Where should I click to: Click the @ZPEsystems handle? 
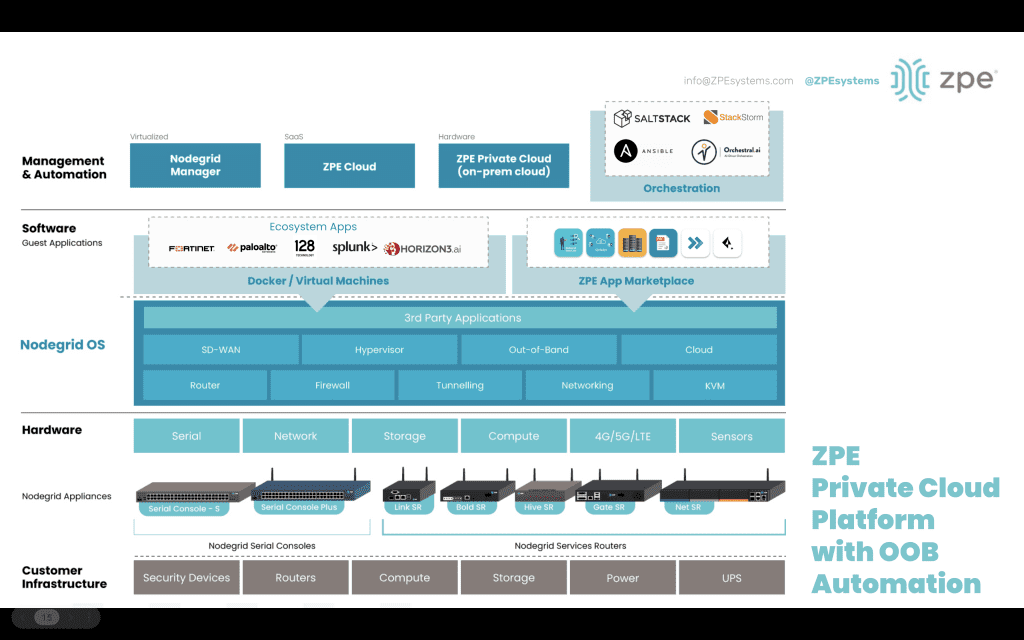coord(842,80)
